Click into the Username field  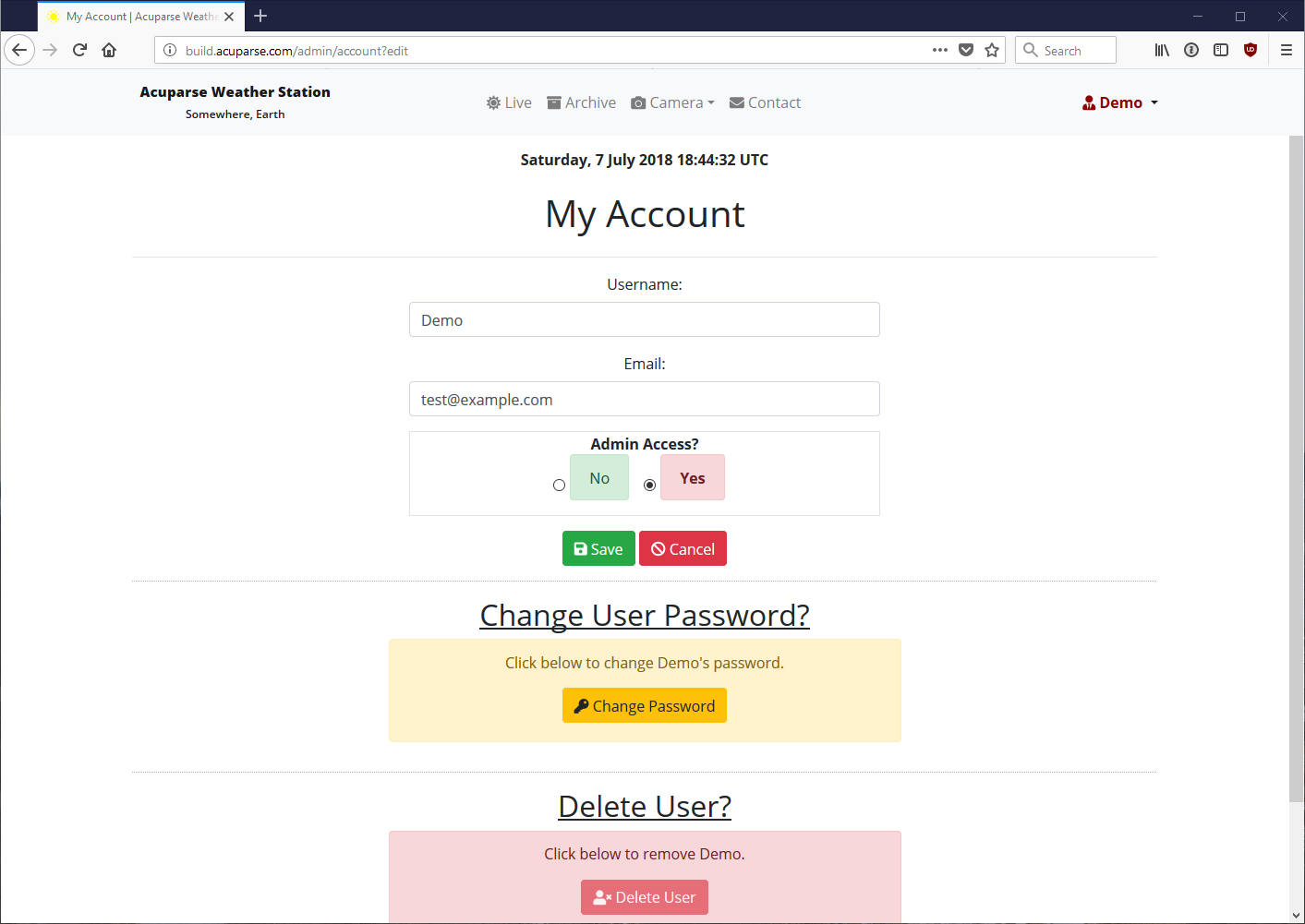(x=645, y=319)
